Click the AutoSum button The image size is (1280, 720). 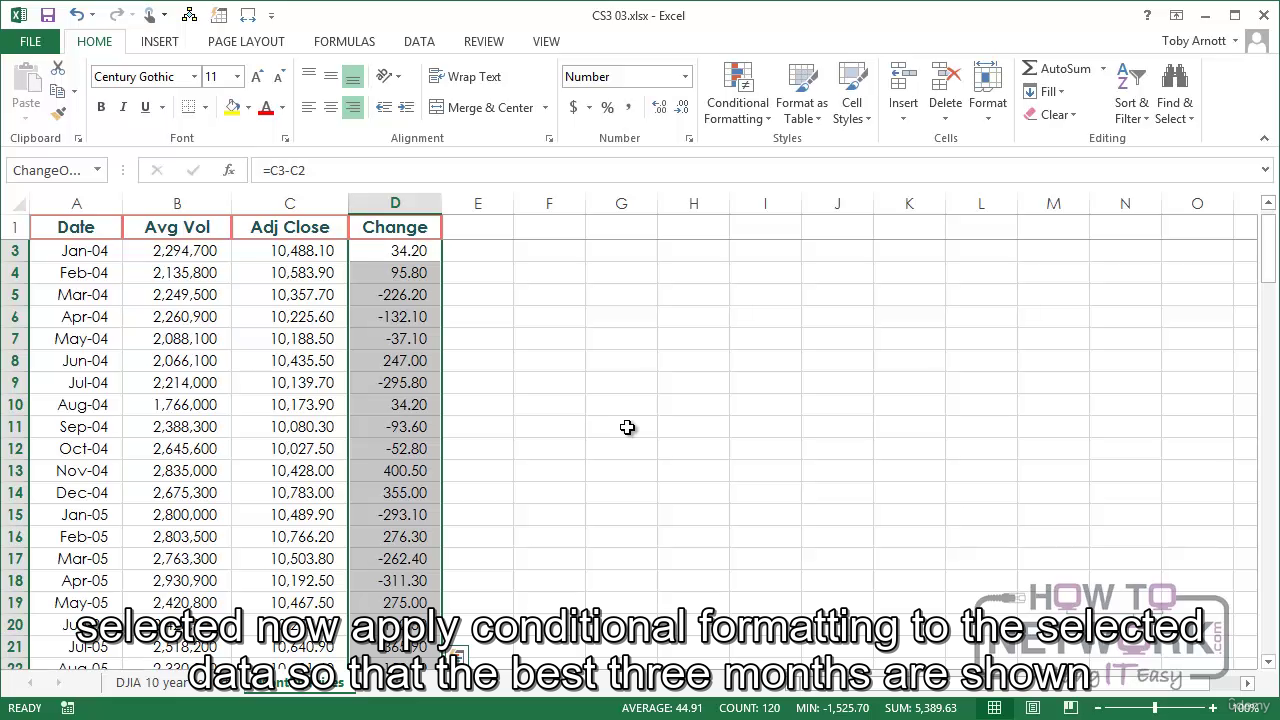click(1056, 69)
